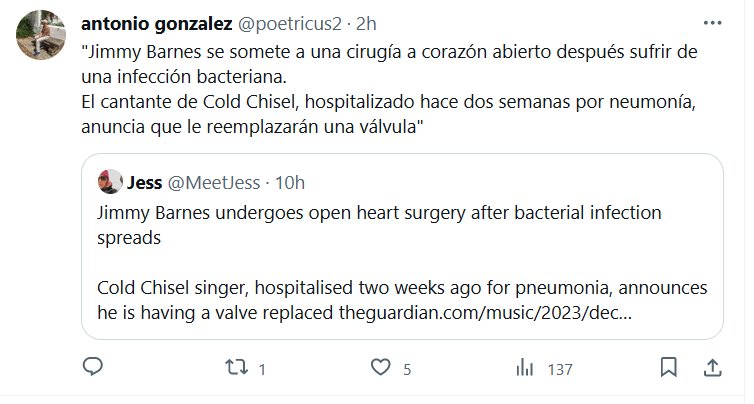
Task: Click the like count of 5
Action: tap(407, 369)
